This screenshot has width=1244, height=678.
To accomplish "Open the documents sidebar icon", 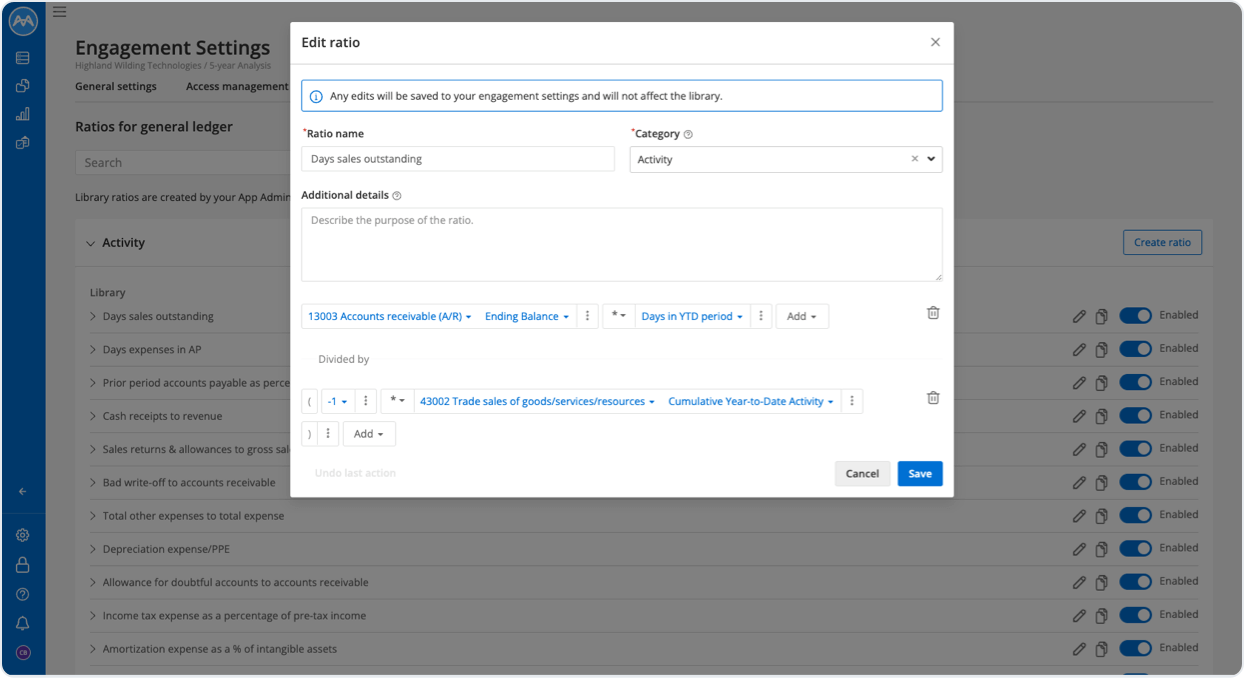I will tap(23, 86).
